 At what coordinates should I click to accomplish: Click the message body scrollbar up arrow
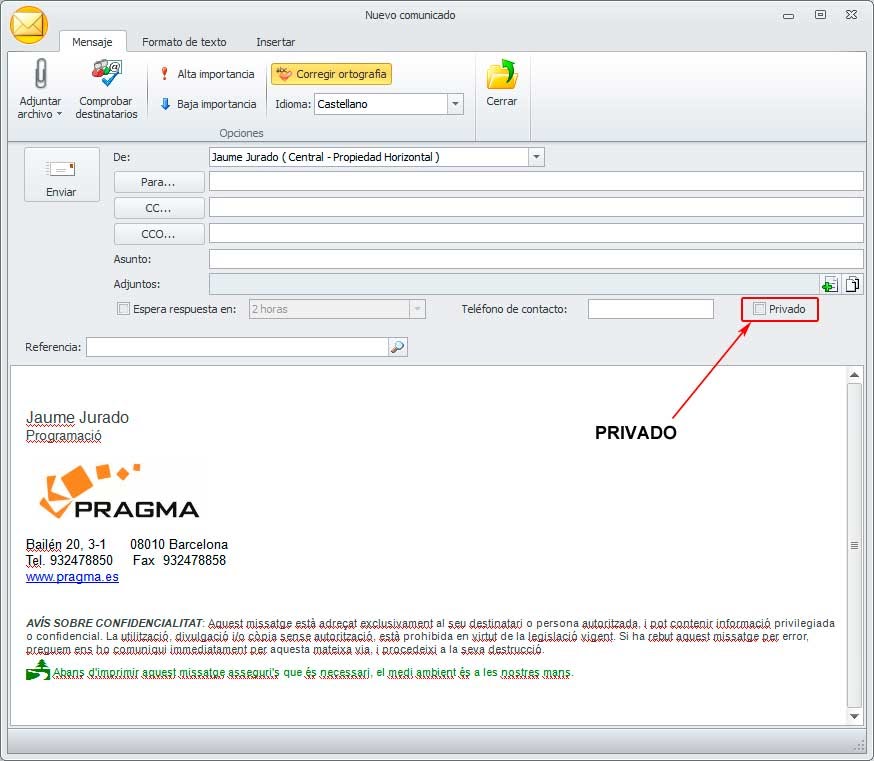(854, 375)
